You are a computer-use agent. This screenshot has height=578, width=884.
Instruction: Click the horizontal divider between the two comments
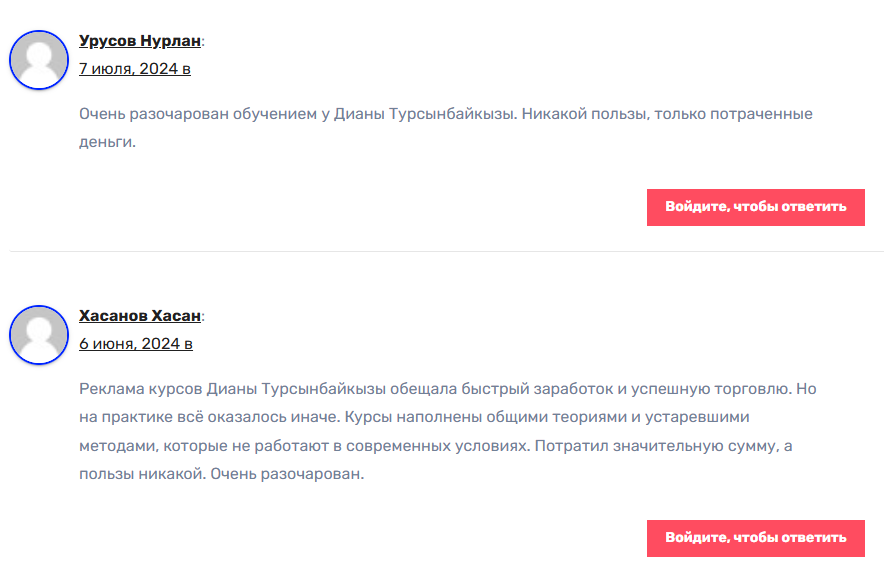pyautogui.click(x=447, y=252)
